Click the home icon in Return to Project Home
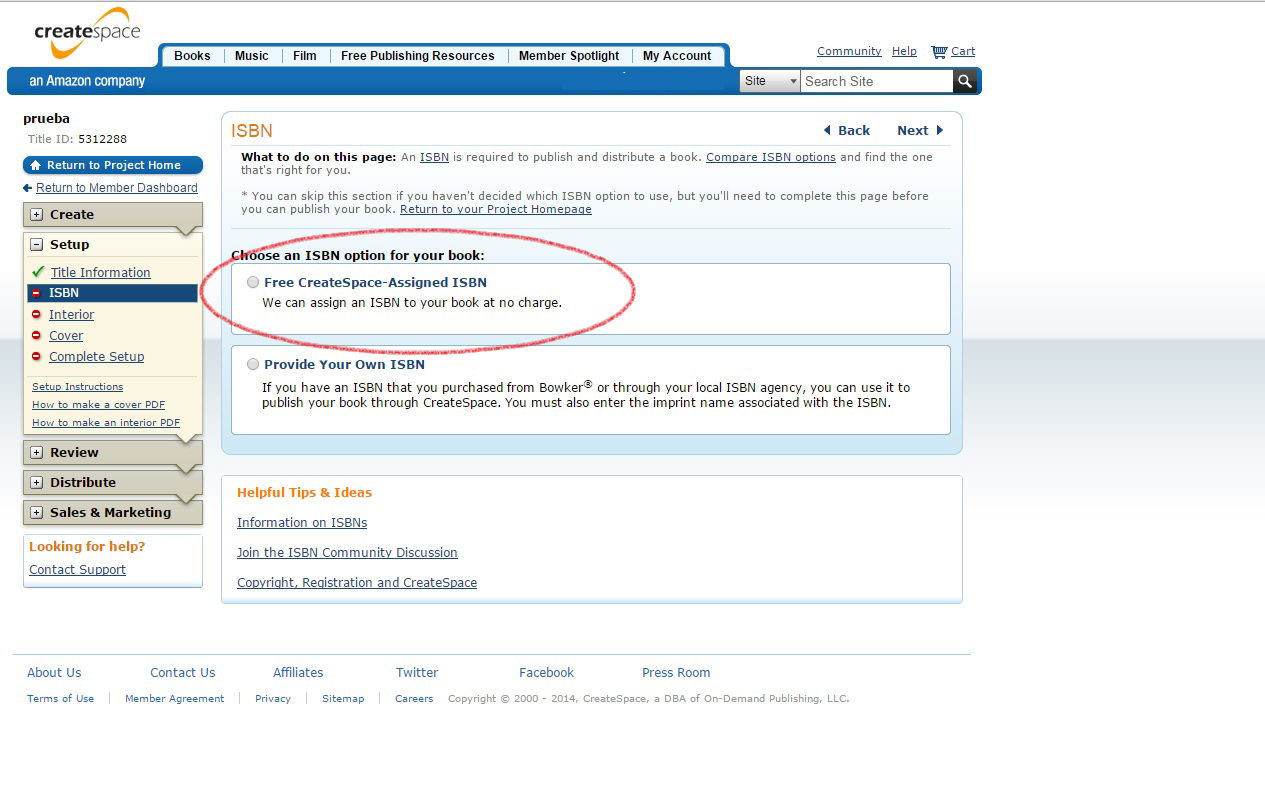 coord(36,166)
